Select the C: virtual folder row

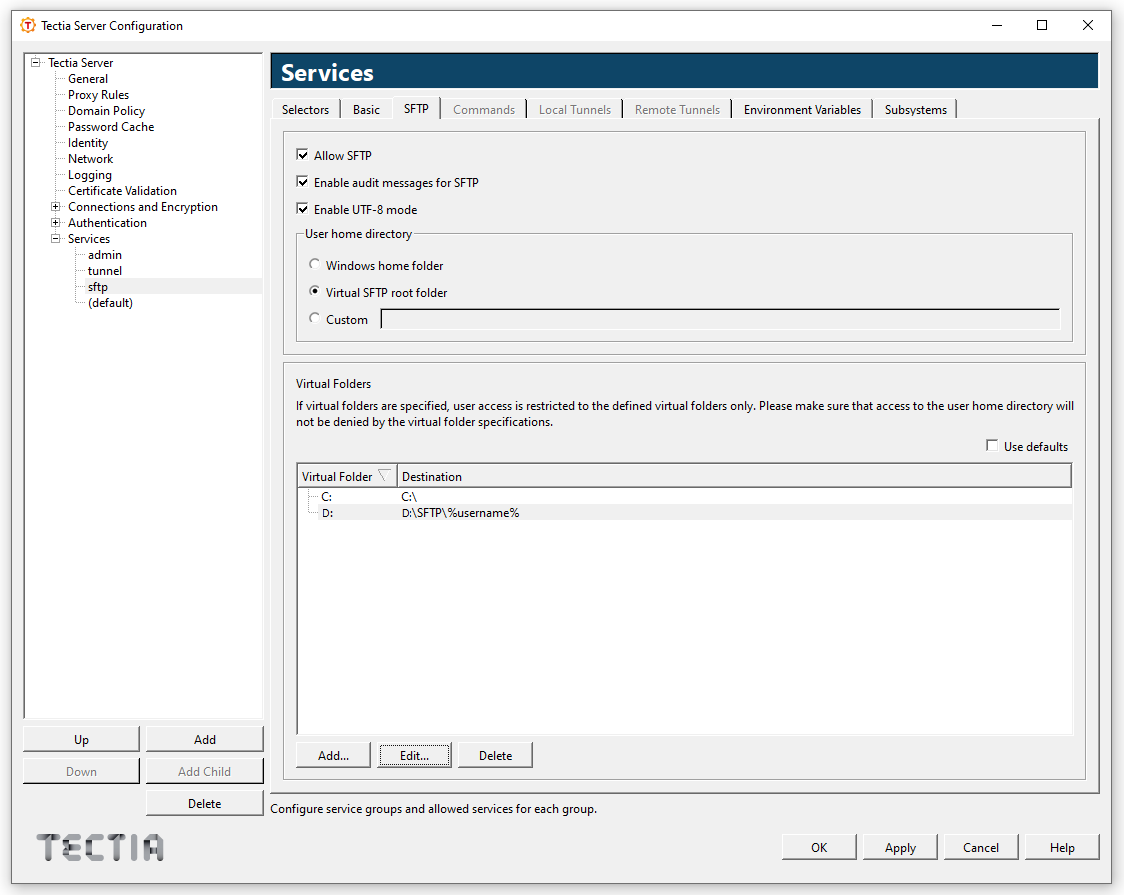[x=685, y=496]
